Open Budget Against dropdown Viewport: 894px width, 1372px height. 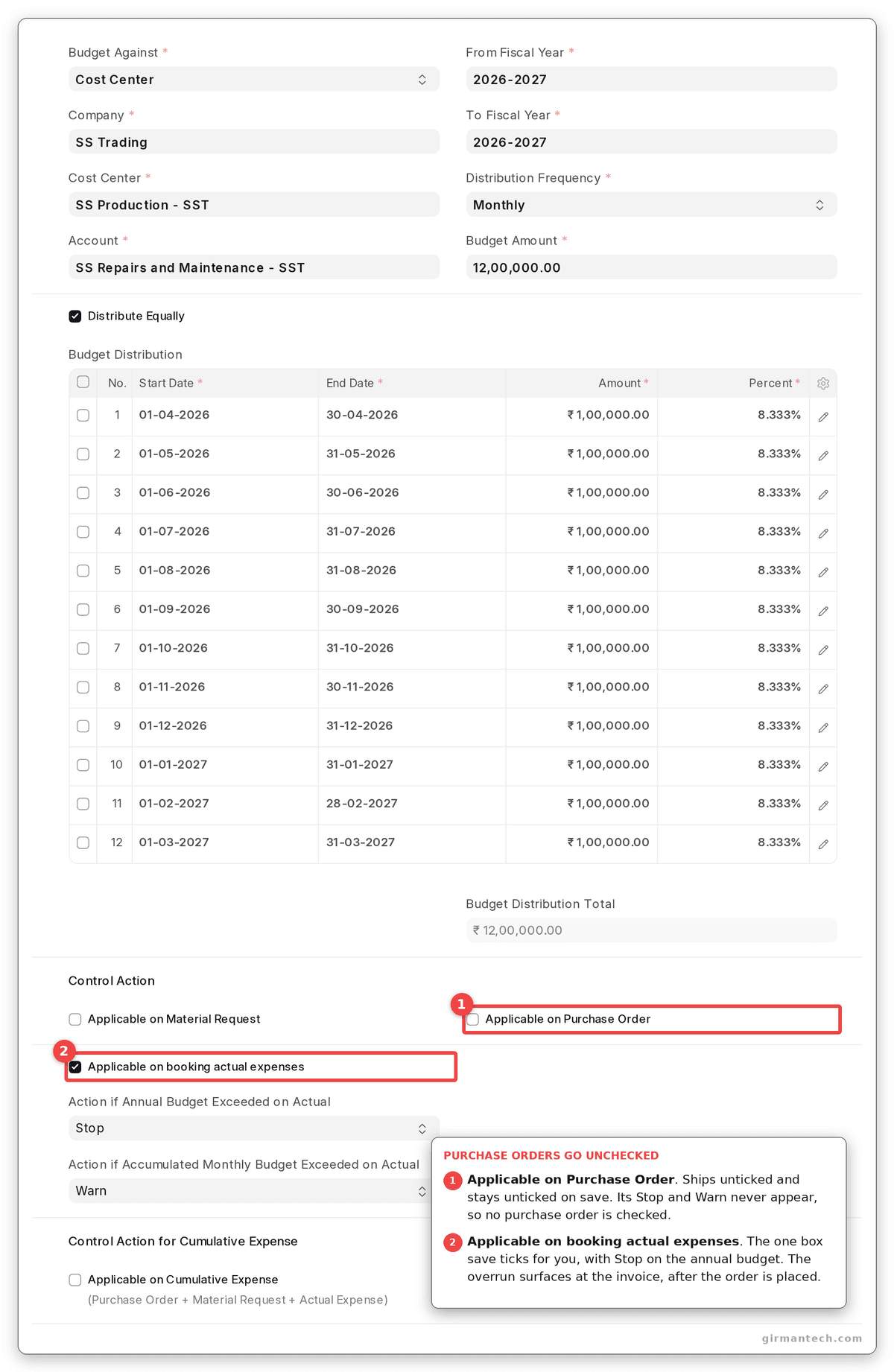(x=254, y=80)
